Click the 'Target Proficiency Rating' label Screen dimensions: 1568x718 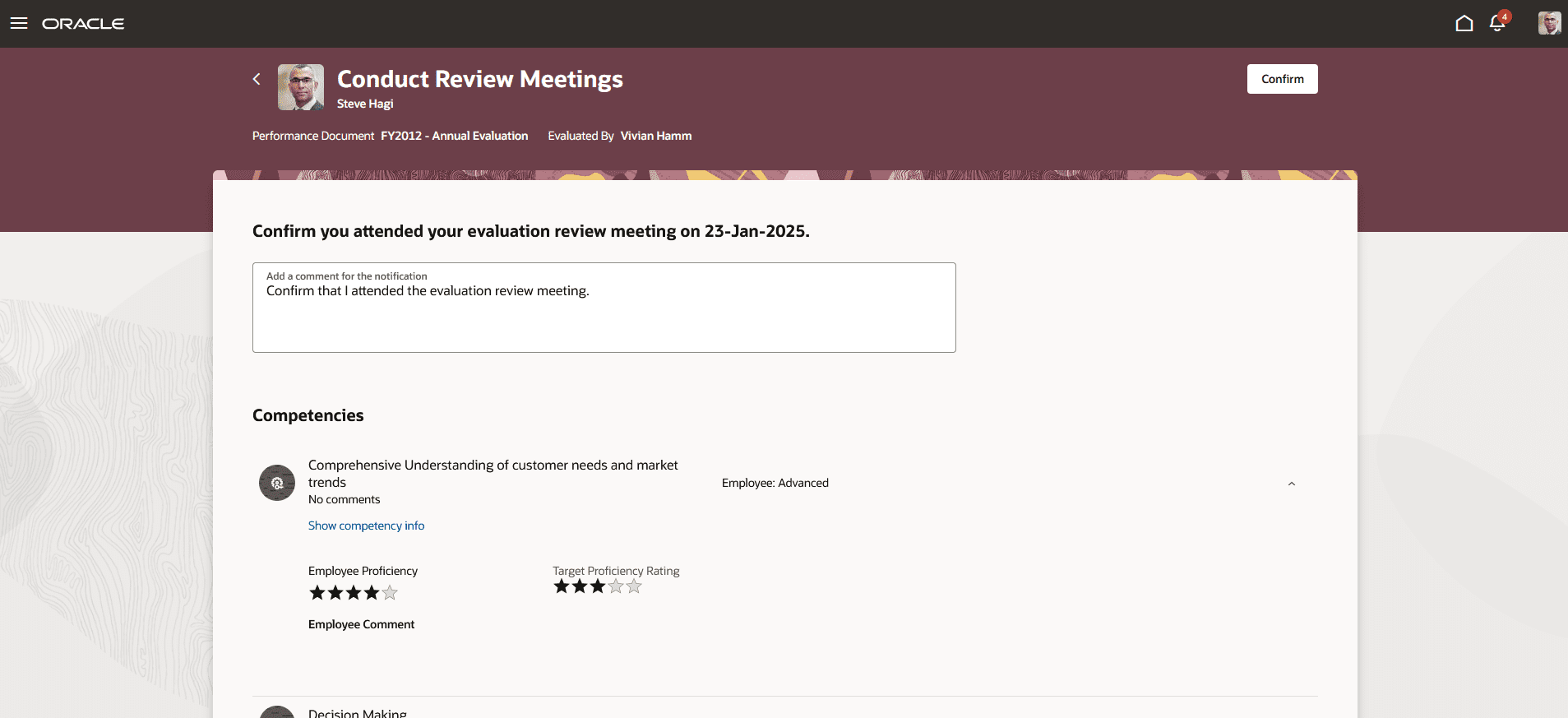[x=616, y=571]
